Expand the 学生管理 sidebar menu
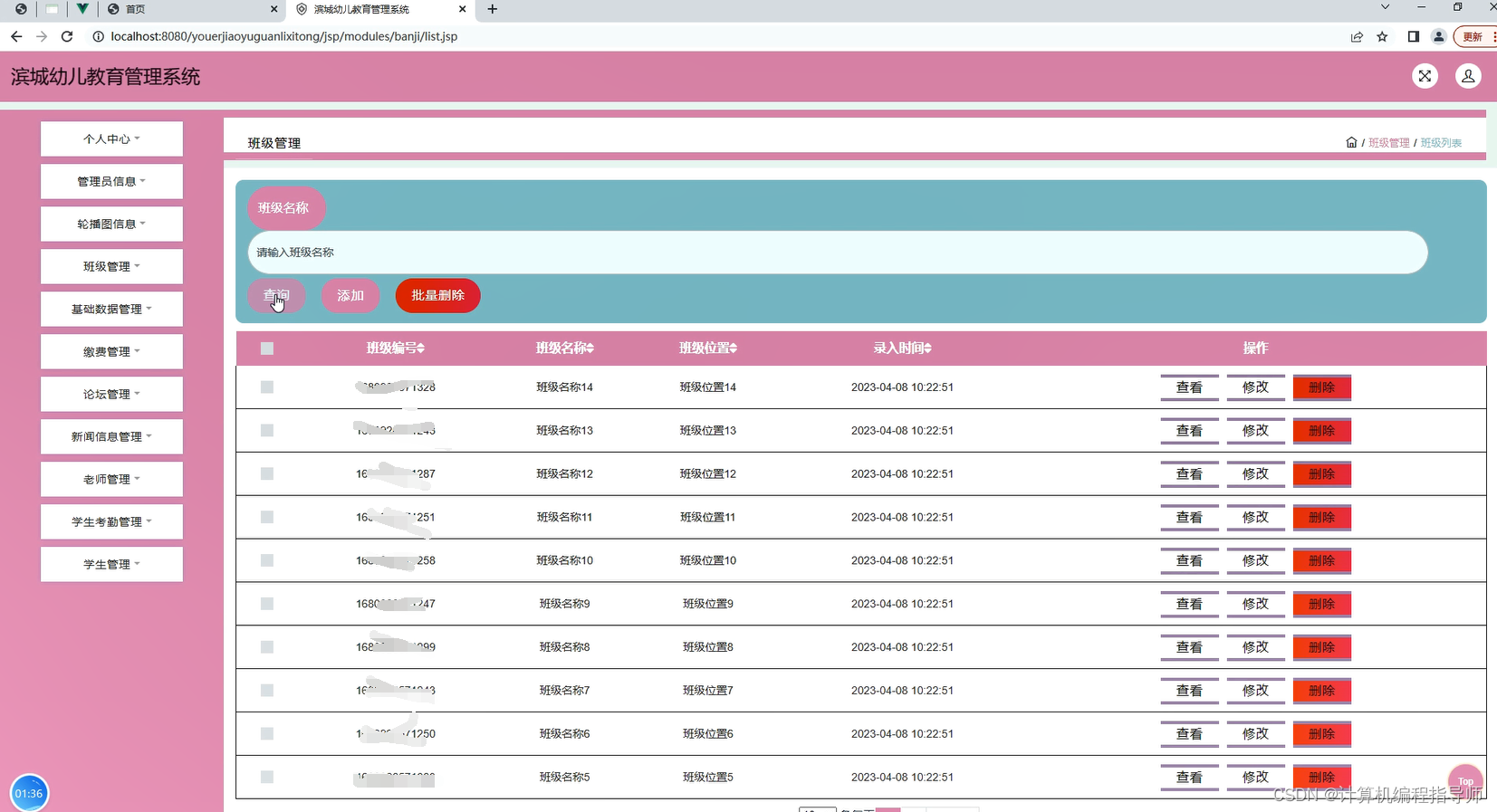Screen dimensions: 1497x812 (111, 564)
